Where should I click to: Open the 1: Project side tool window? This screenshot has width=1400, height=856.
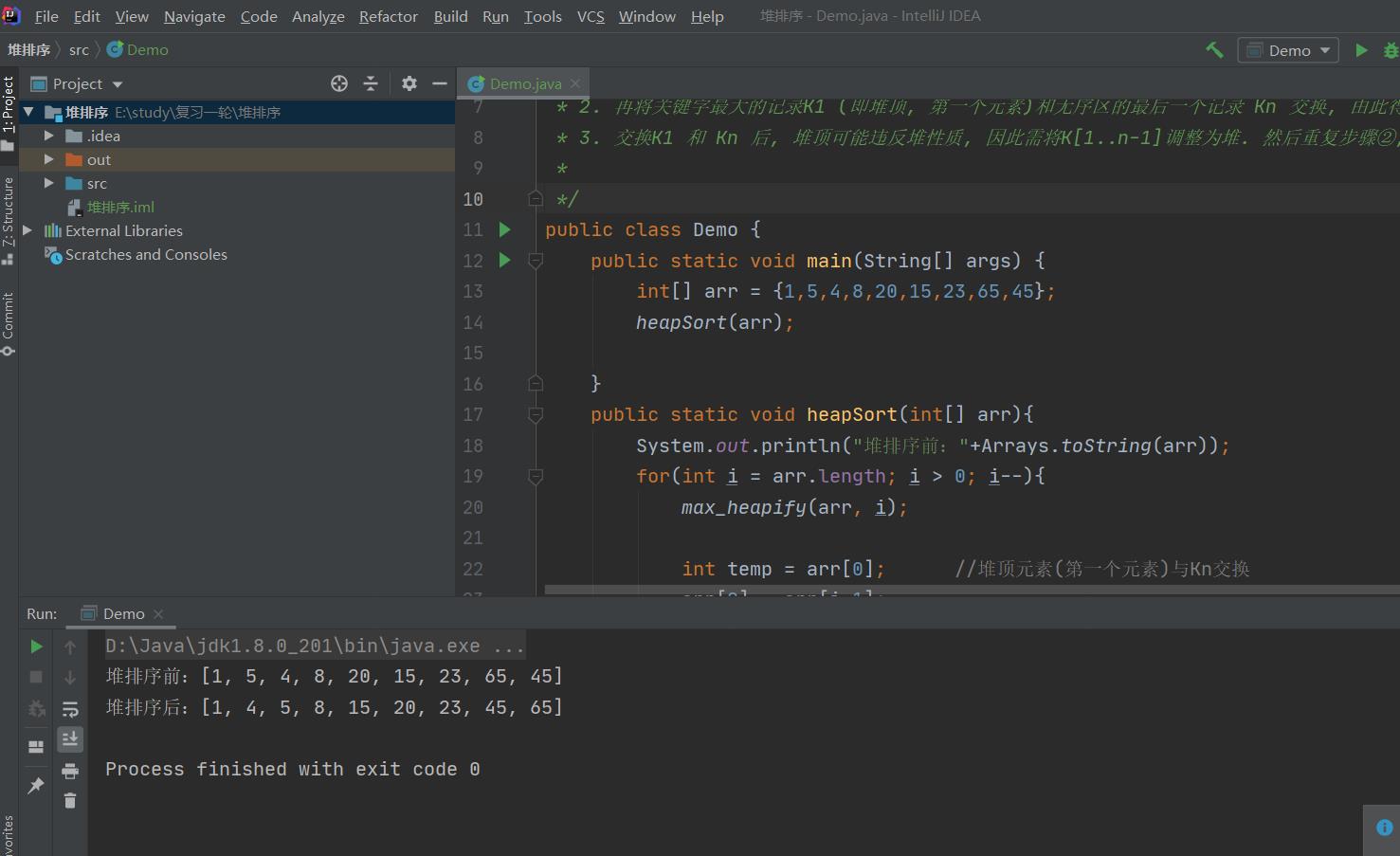[x=9, y=113]
